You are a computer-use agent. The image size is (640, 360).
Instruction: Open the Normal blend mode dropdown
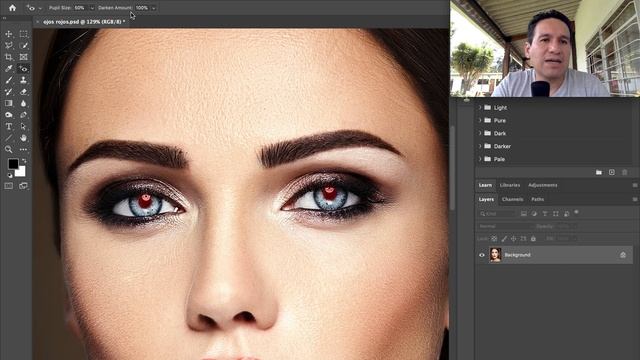pyautogui.click(x=505, y=226)
